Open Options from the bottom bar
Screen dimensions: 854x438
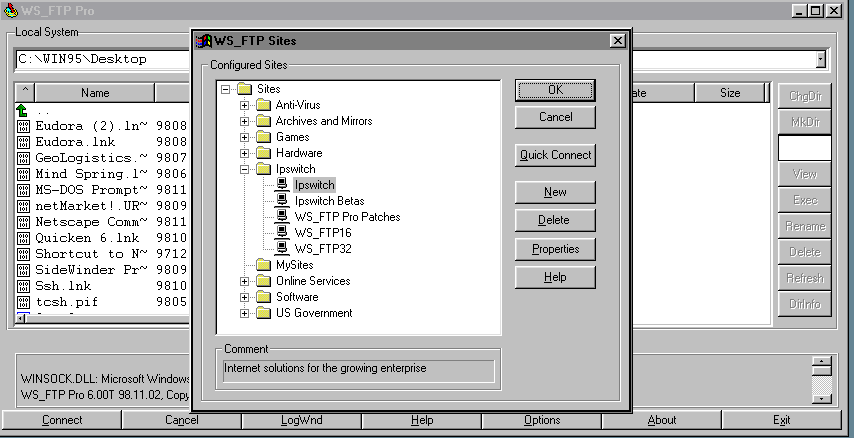coord(541,420)
